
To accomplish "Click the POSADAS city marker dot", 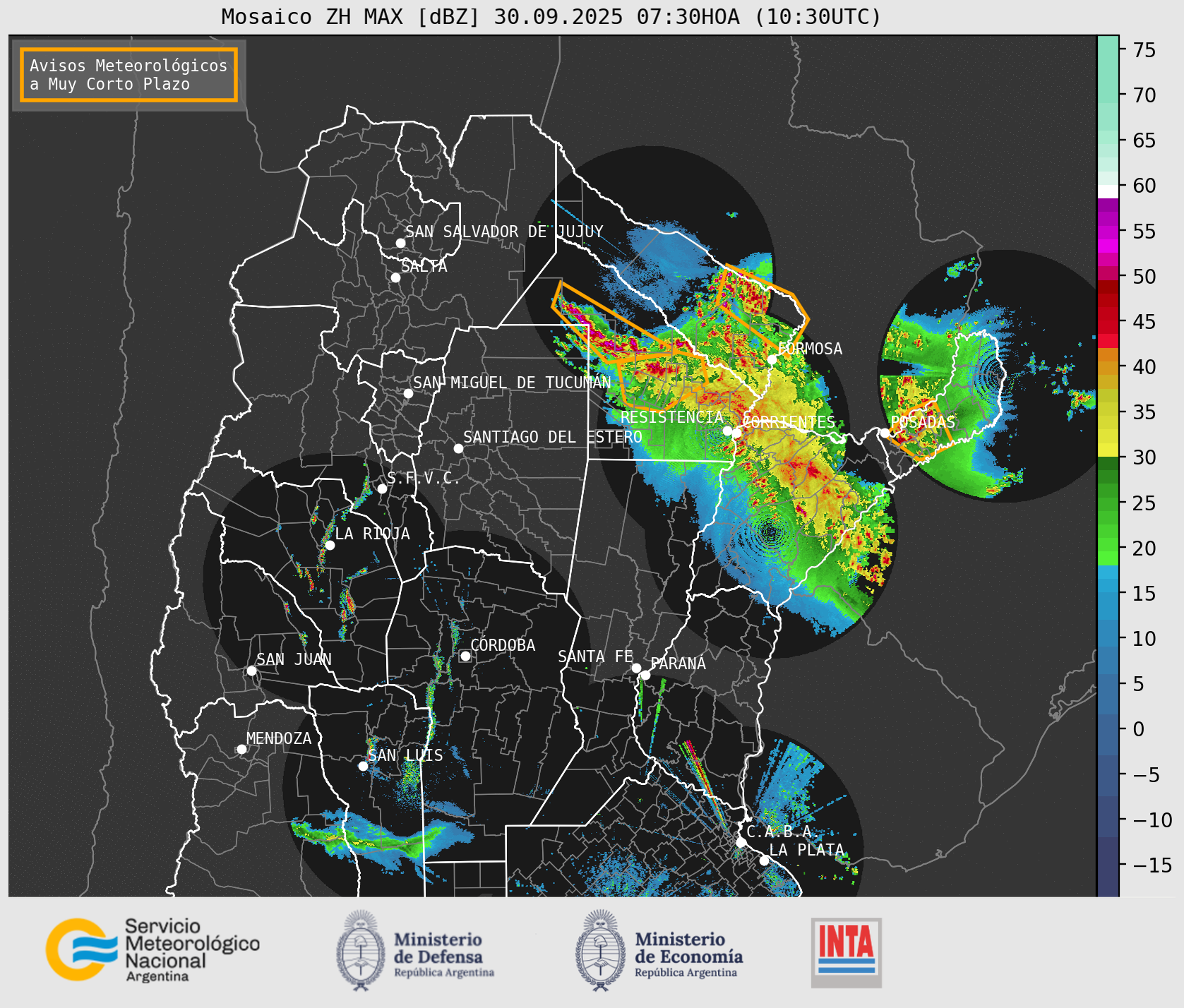I will coord(885,433).
